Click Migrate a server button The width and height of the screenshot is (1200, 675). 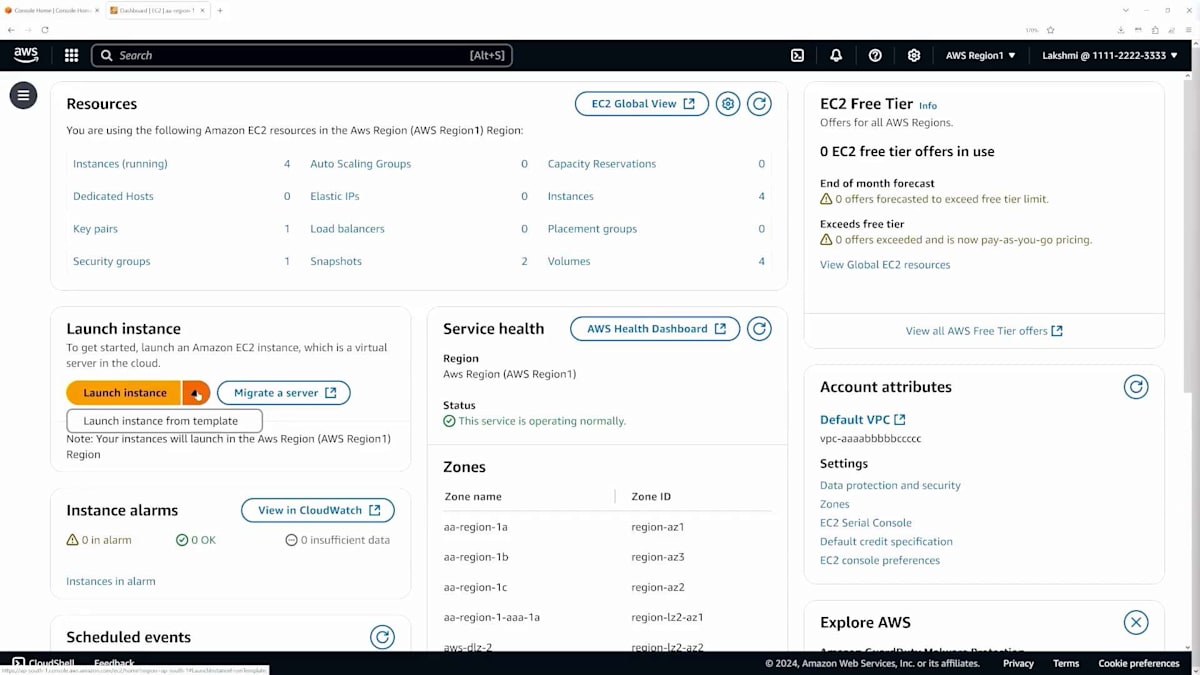(284, 393)
